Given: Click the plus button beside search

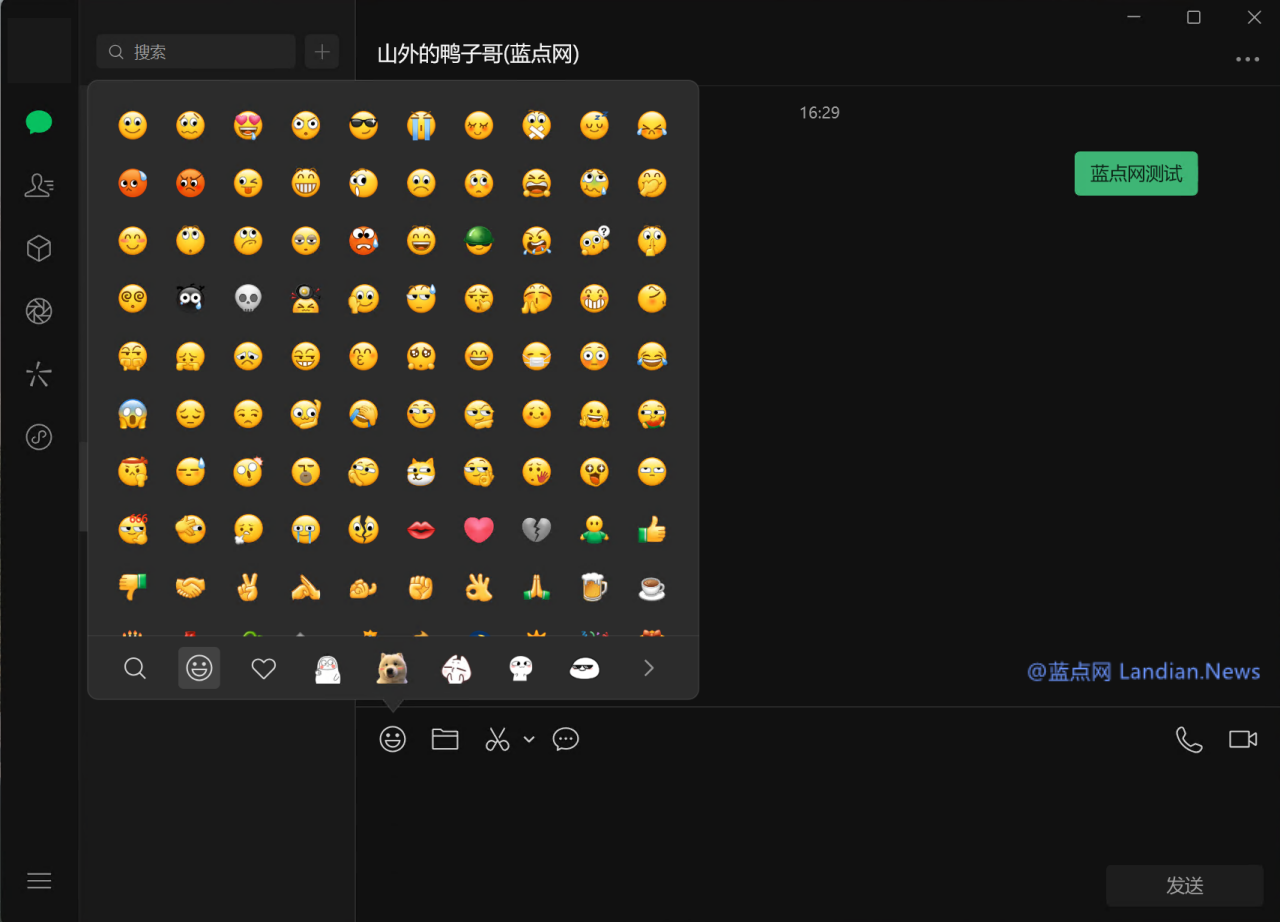Looking at the screenshot, I should [x=322, y=52].
